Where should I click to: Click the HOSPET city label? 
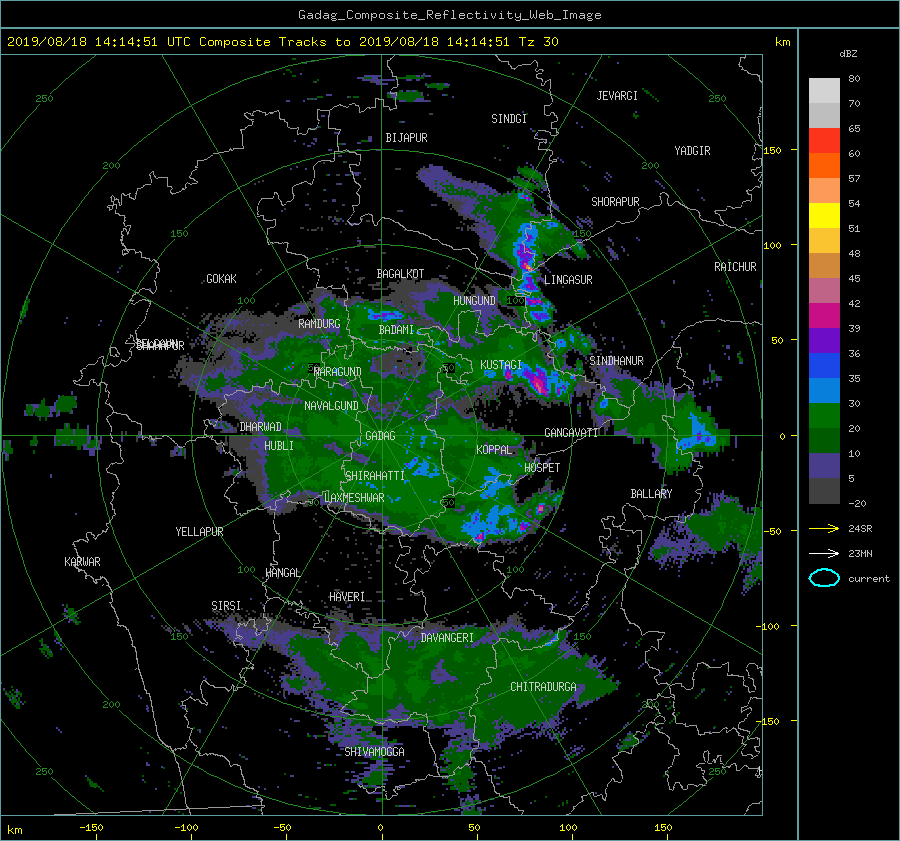tap(542, 468)
